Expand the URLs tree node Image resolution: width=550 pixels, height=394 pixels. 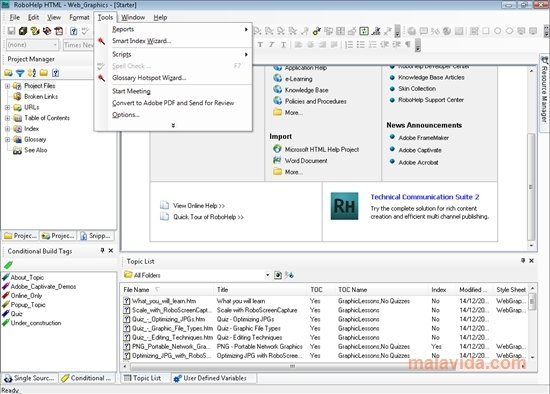(7, 107)
